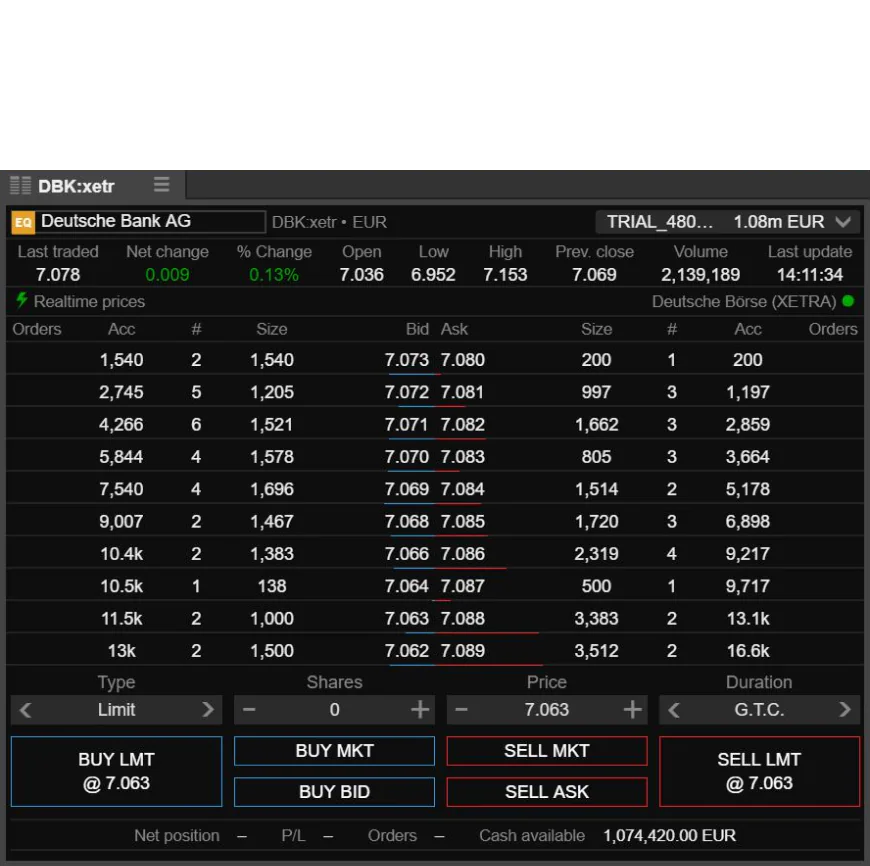Click the ask size 3,512

tap(596, 651)
